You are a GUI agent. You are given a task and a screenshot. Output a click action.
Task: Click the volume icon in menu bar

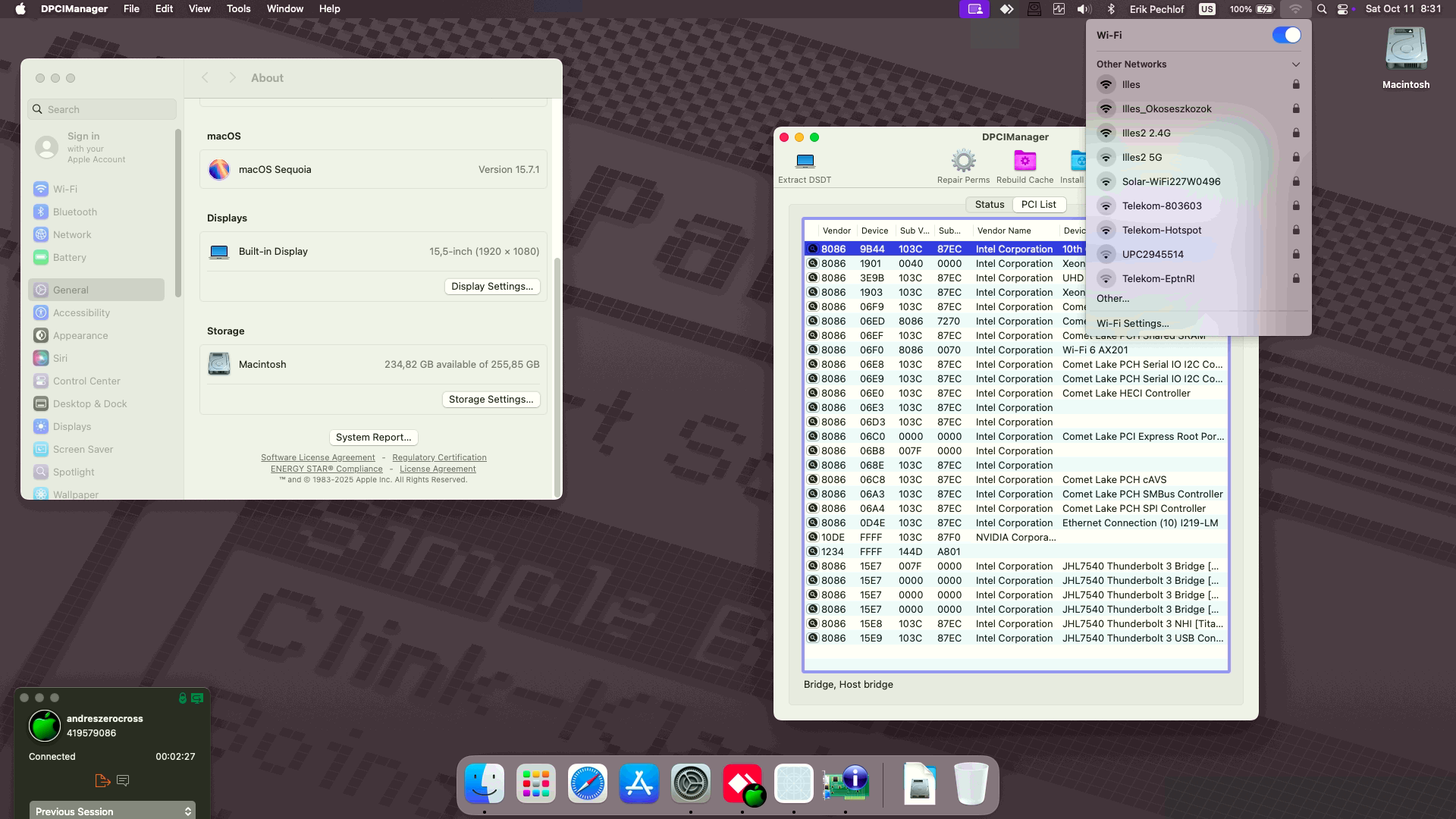pyautogui.click(x=1084, y=9)
